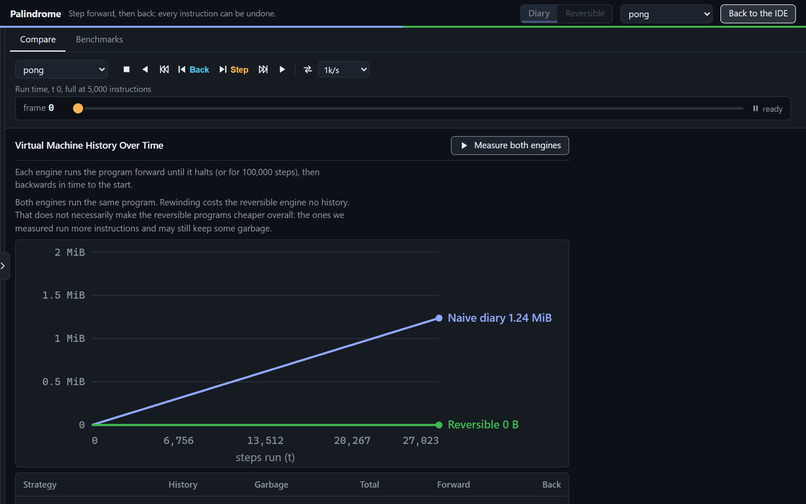The height and width of the screenshot is (504, 806).
Task: Click the orange frame slider handle
Action: (78, 109)
